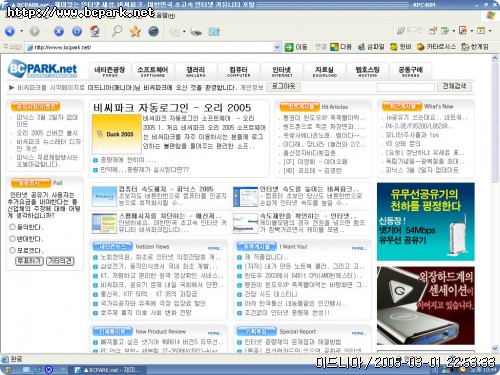Click the BCPARK.net logo
Screen dimensions: 500x375
(x=42, y=69)
